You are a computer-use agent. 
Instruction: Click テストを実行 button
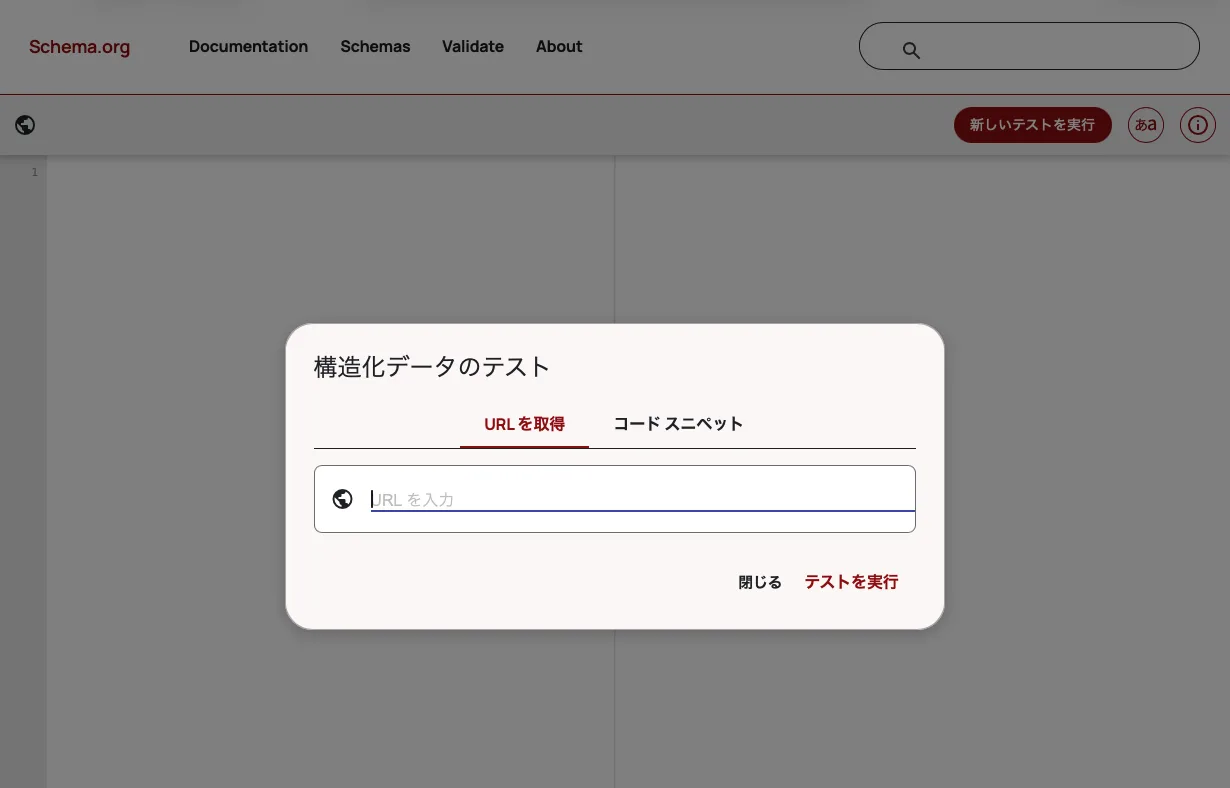point(852,582)
